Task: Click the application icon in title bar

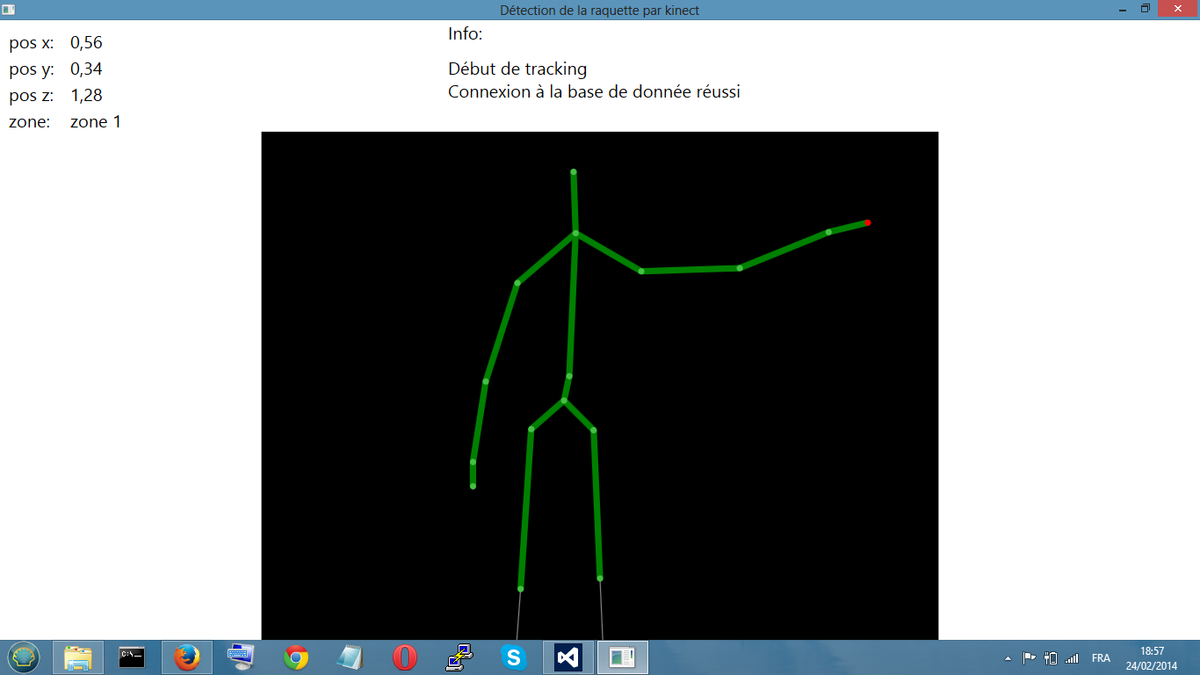Action: [x=8, y=9]
